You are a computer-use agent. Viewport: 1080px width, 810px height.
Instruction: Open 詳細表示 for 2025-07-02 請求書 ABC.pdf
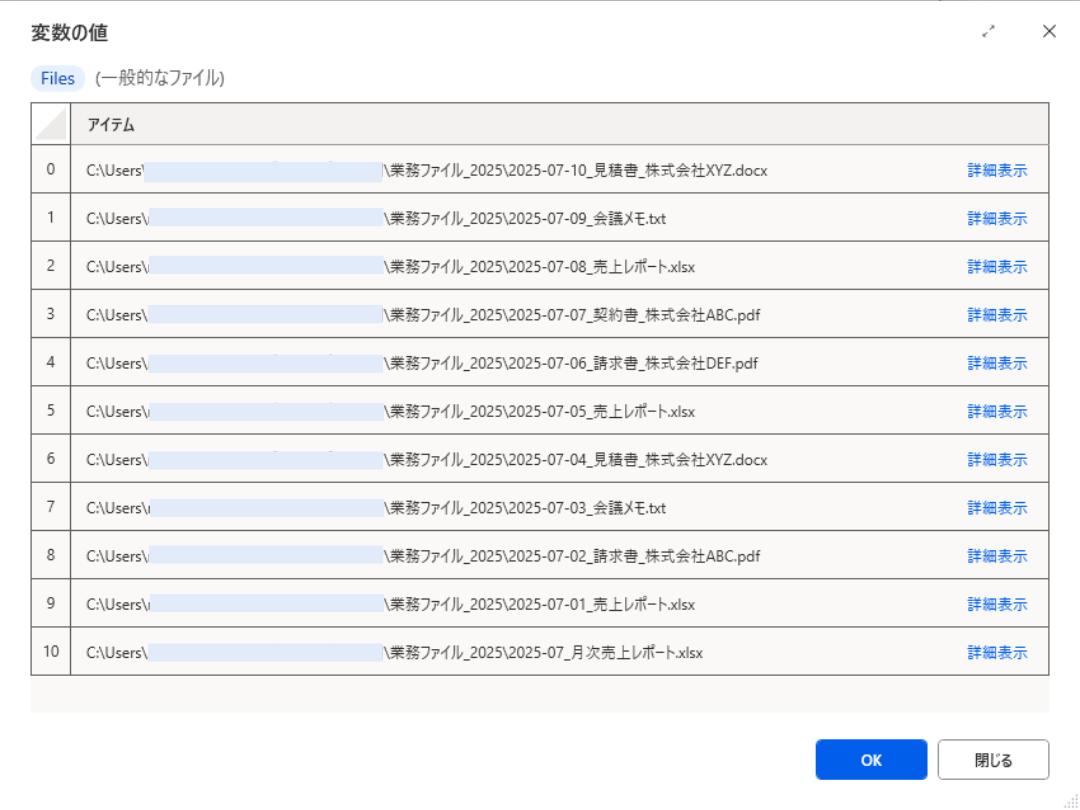point(997,556)
